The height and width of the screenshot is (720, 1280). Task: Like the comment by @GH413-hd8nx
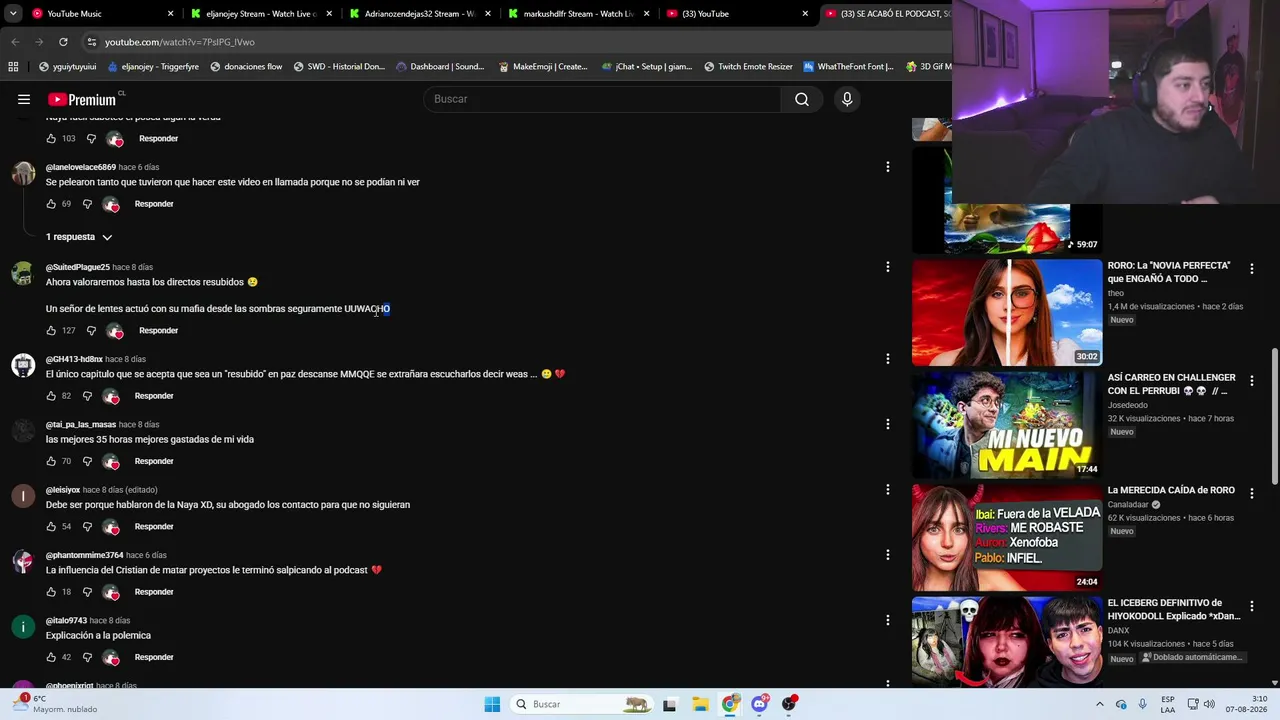click(x=51, y=396)
